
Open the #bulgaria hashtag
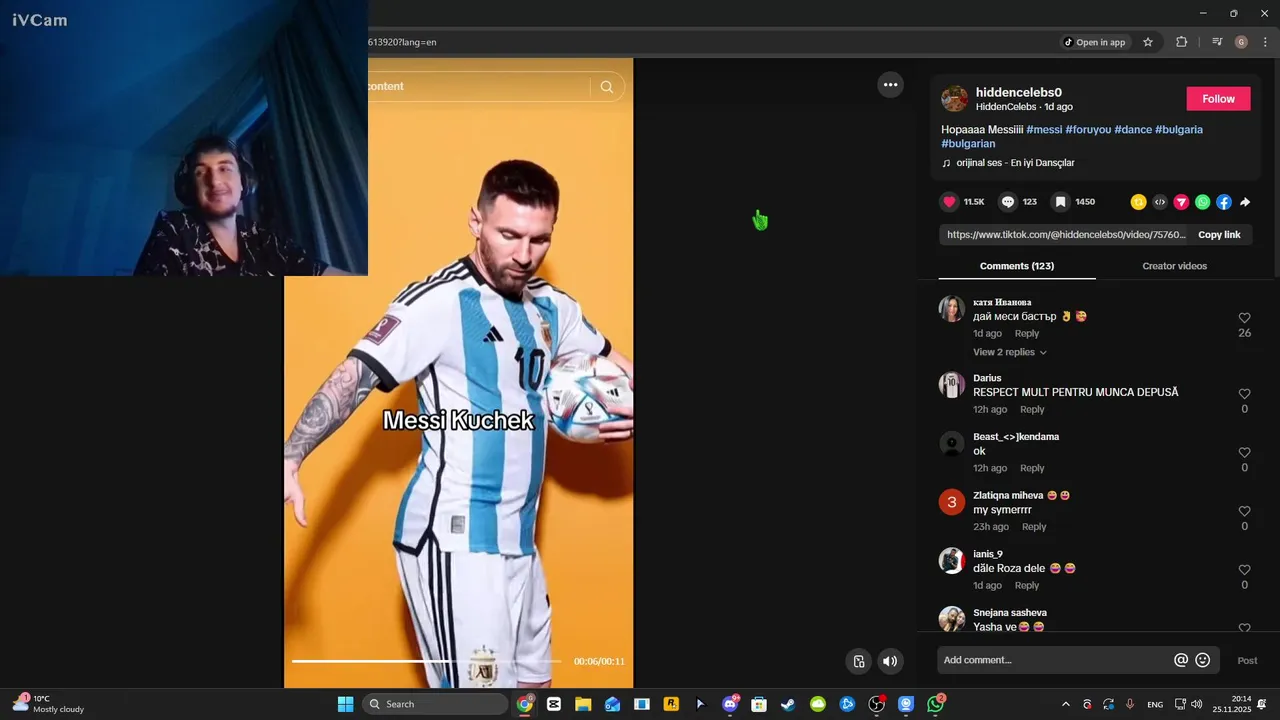1179,130
